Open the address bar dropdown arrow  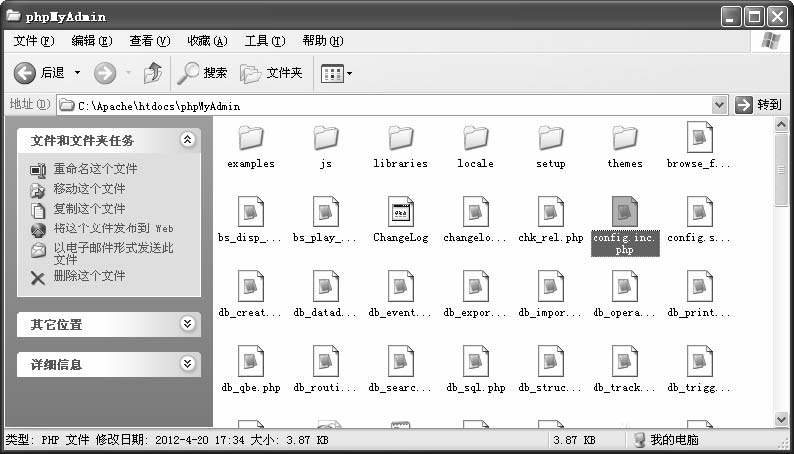(x=719, y=105)
